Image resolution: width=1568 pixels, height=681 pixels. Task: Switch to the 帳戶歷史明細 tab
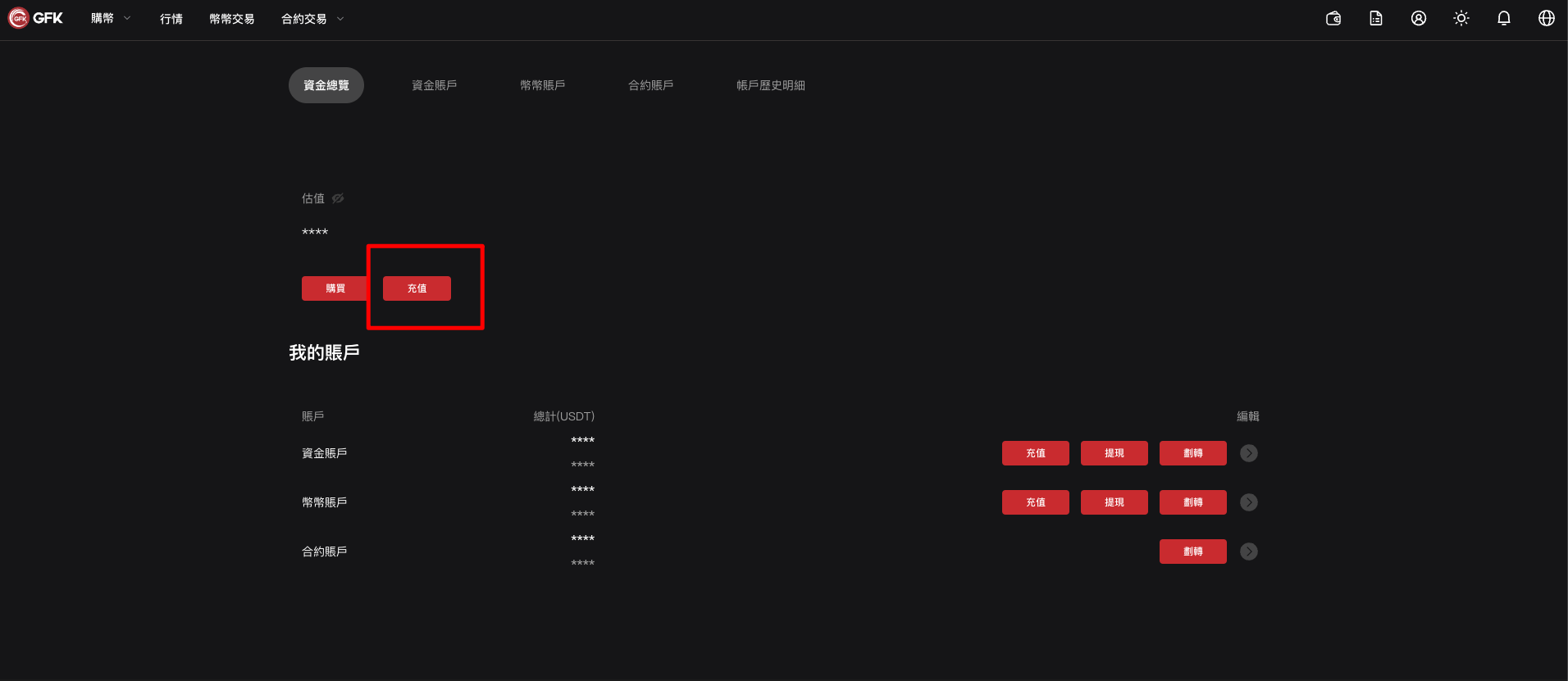coord(770,85)
